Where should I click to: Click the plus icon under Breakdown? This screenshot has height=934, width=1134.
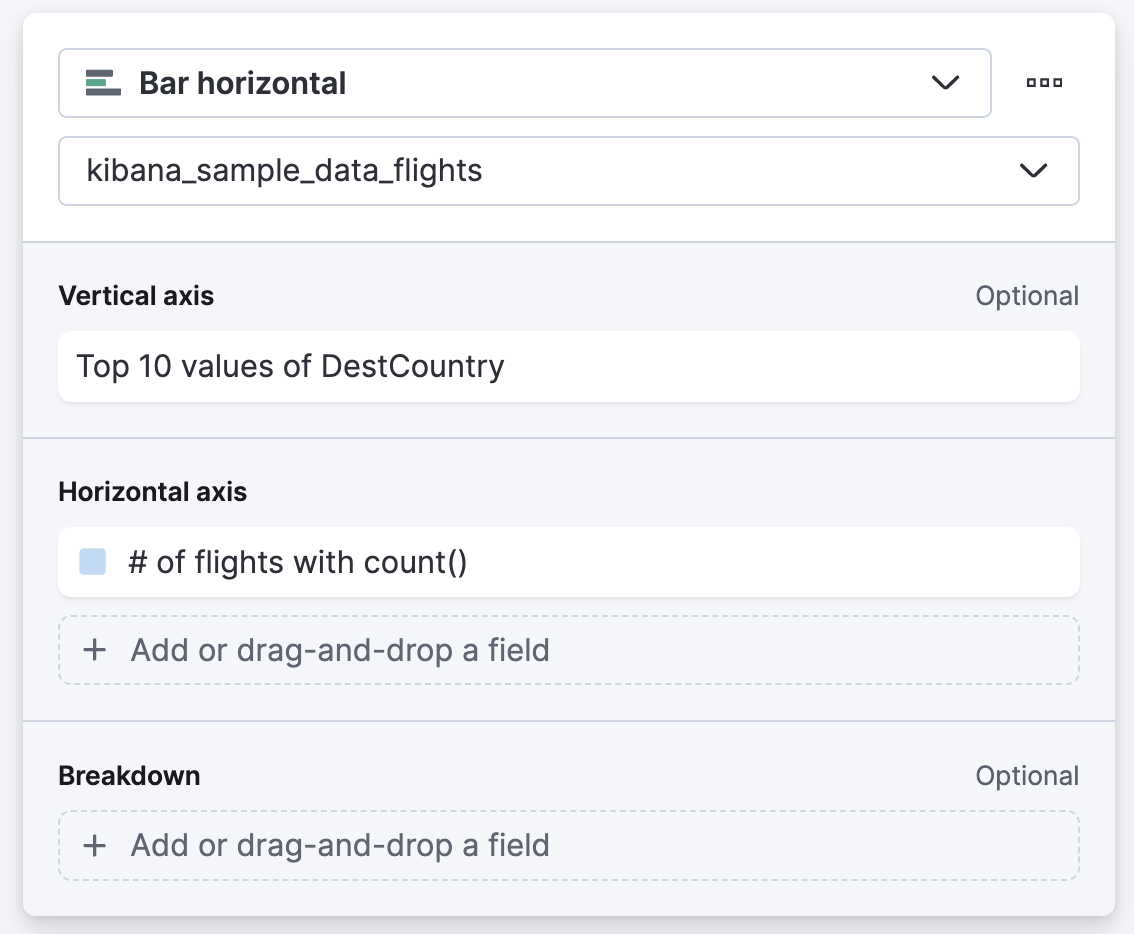coord(95,845)
